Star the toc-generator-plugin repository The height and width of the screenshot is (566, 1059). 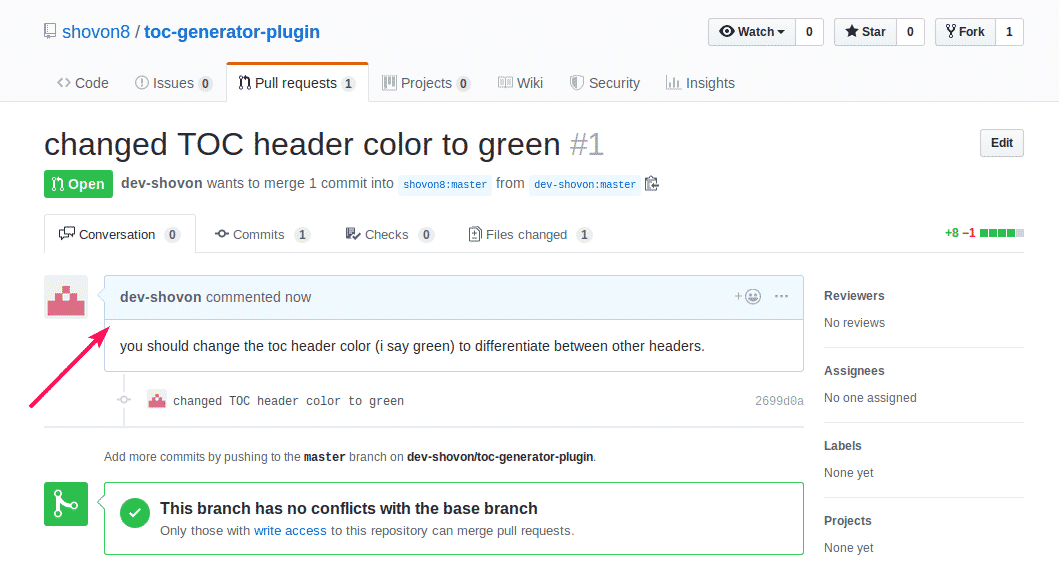pos(865,32)
